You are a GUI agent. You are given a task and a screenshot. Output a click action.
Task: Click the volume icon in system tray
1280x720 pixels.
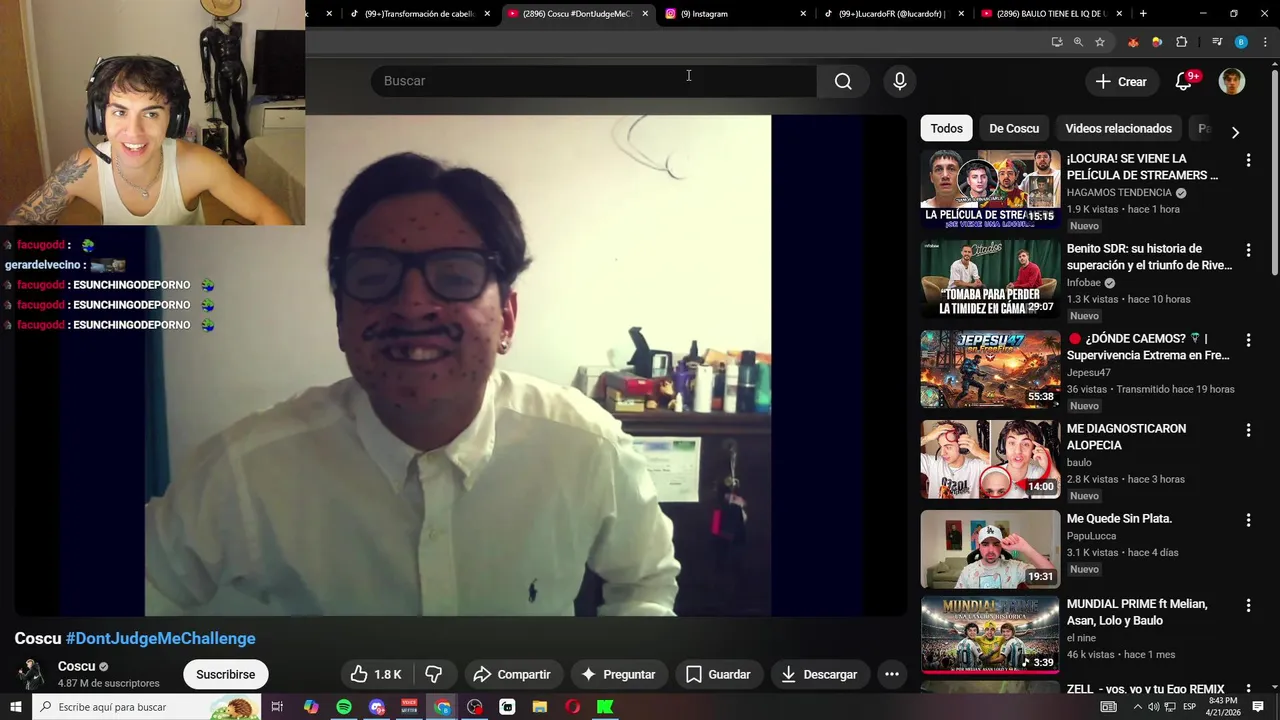[1153, 707]
